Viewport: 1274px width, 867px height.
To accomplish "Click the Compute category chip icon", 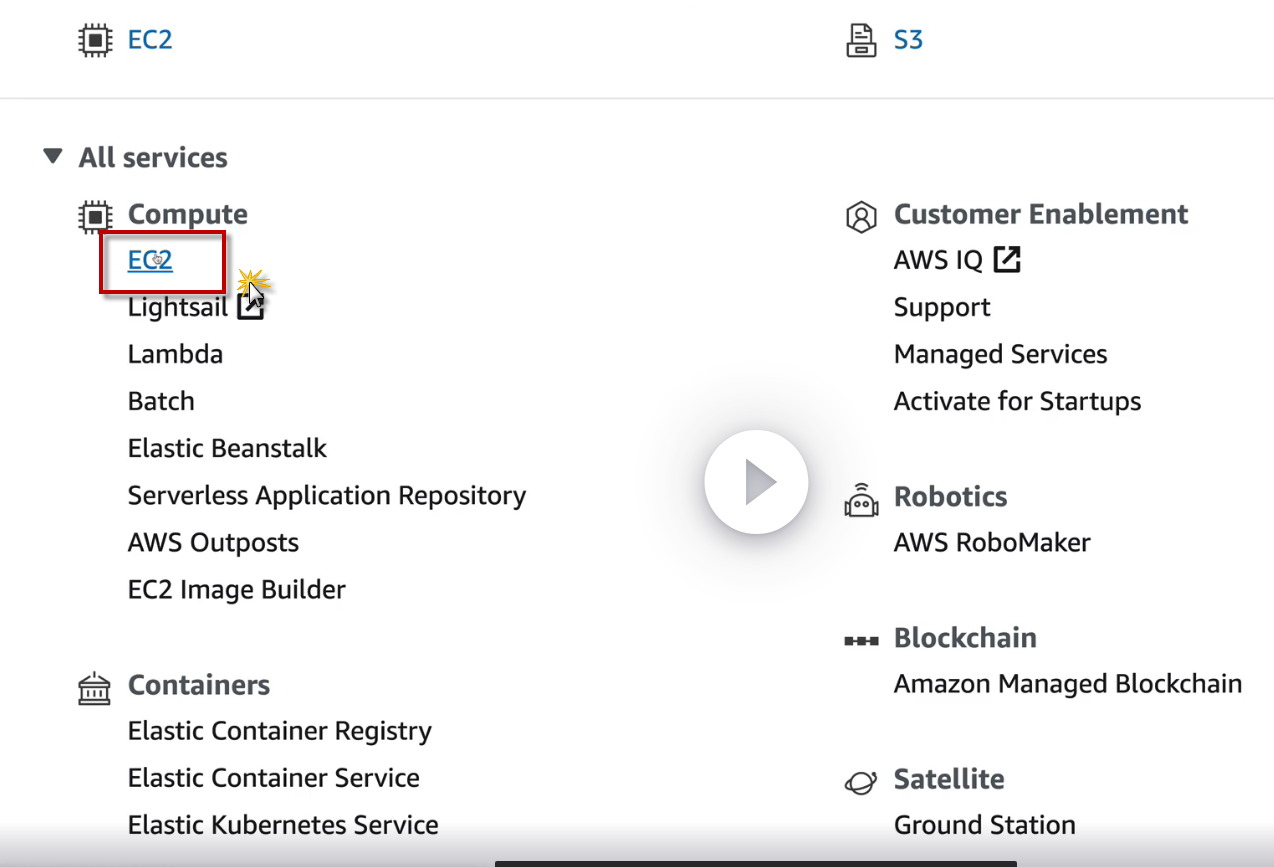I will pyautogui.click(x=94, y=215).
